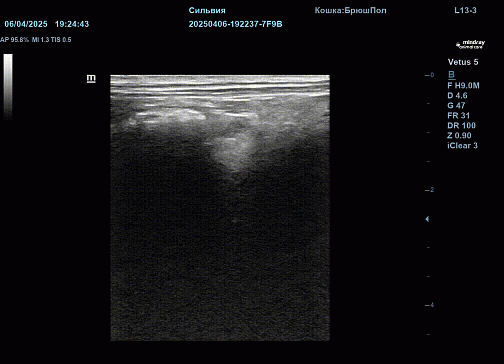Select the frequency F H9.0M parameter
Screen dimensions: 504x364
pos(463,86)
